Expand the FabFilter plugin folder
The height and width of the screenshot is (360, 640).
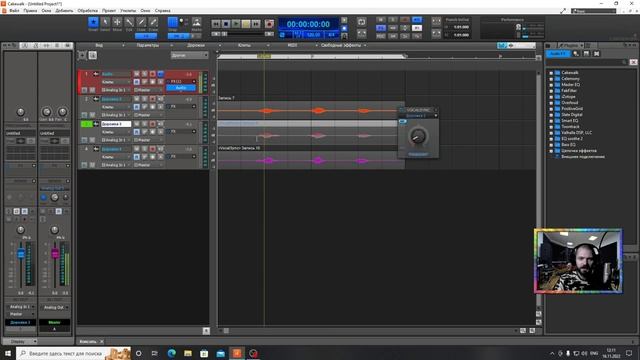pyautogui.click(x=551, y=91)
